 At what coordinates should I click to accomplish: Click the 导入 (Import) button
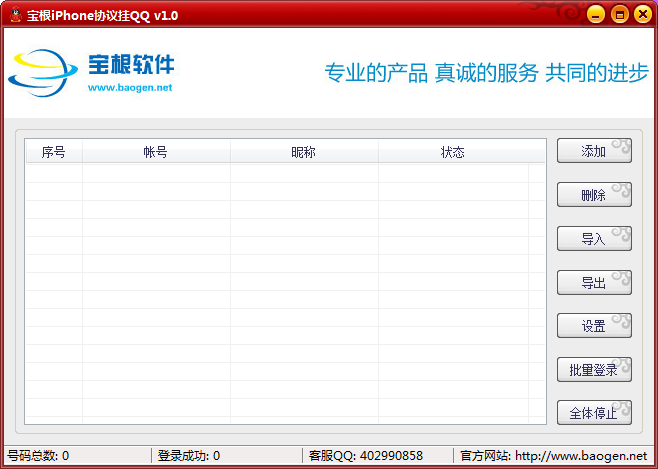594,238
